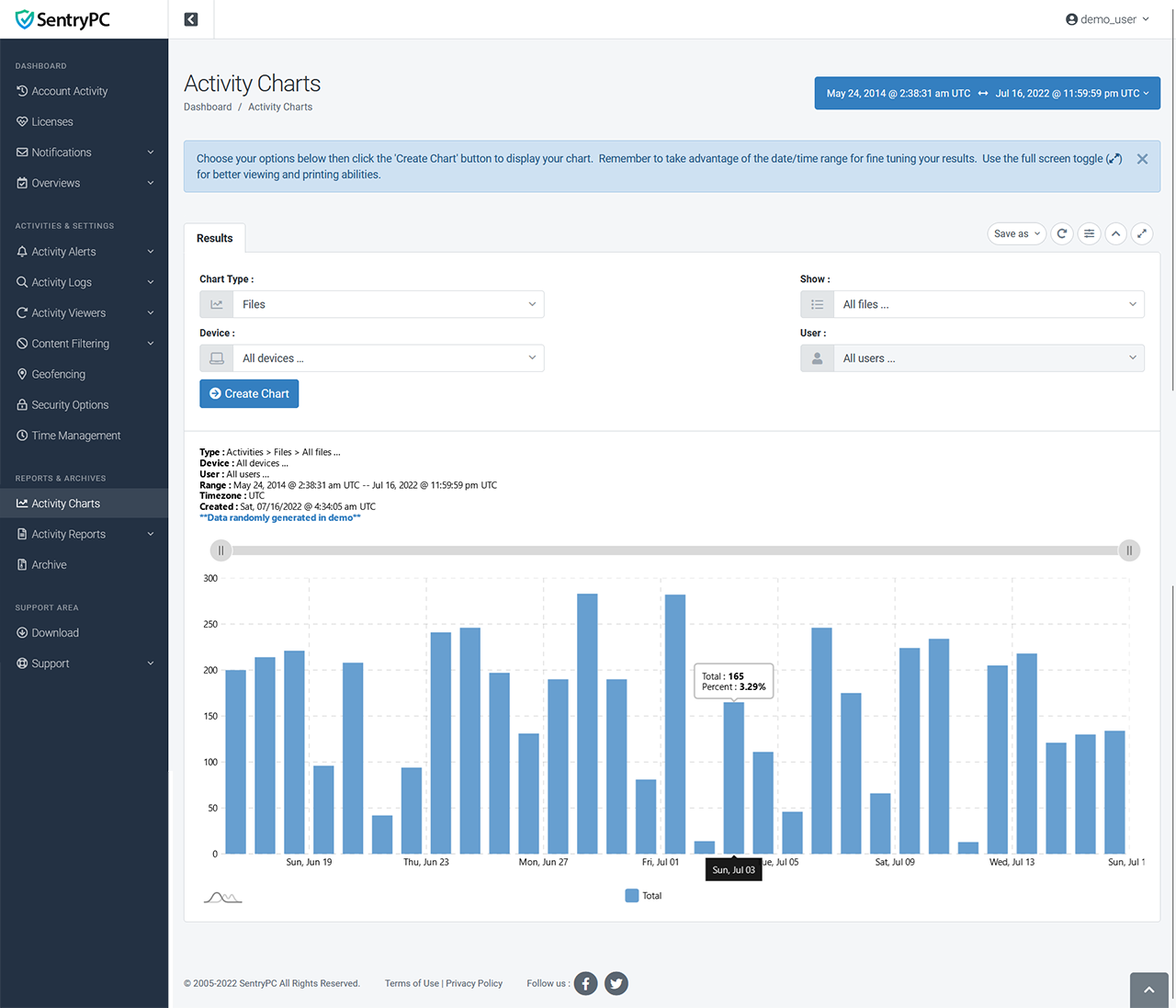
Task: Open the Terms of Use link
Action: (x=412, y=983)
